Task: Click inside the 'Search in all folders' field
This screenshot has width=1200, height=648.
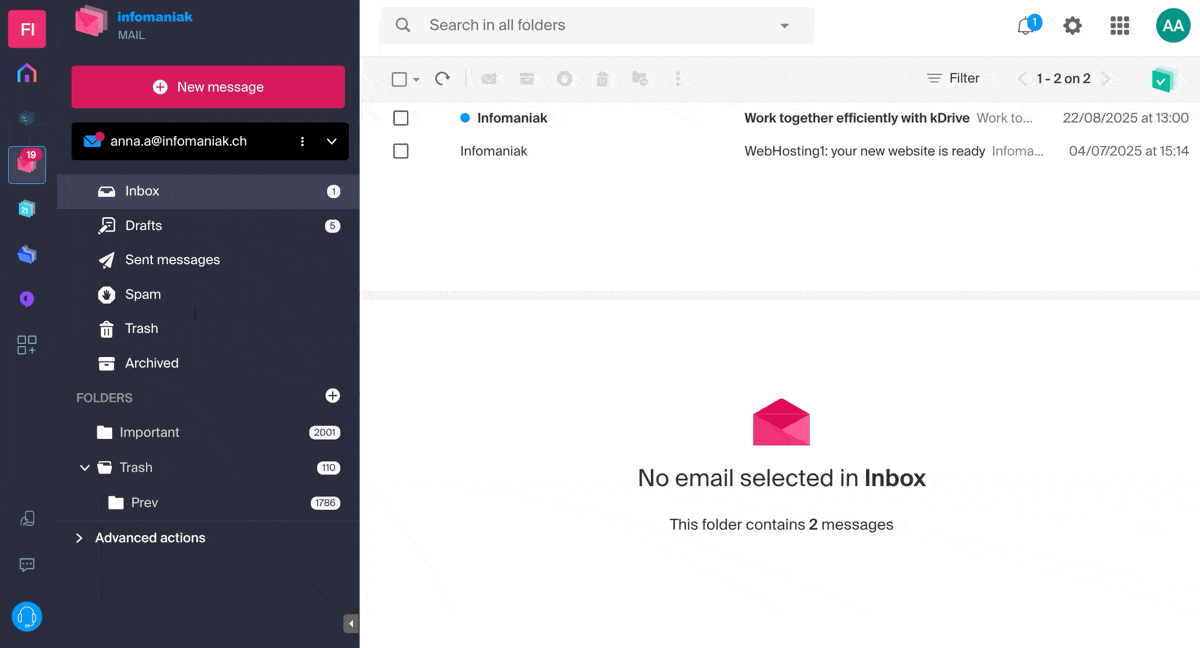Action: click(597, 26)
